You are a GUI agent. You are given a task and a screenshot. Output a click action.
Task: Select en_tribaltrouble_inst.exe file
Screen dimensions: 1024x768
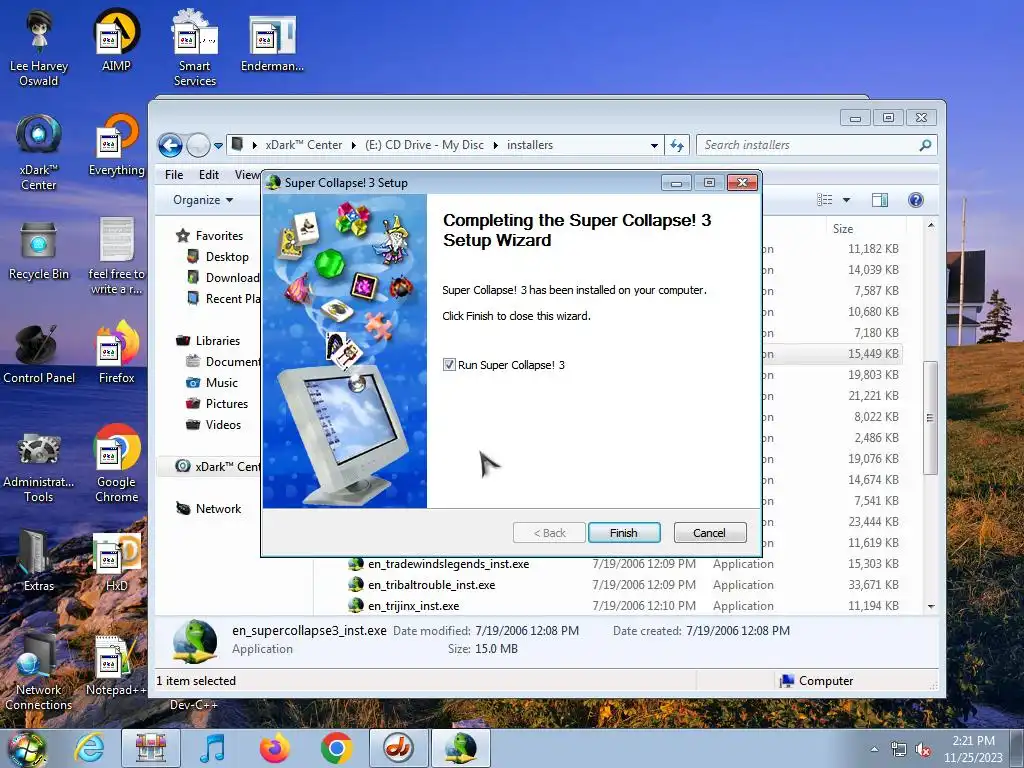tap(431, 584)
